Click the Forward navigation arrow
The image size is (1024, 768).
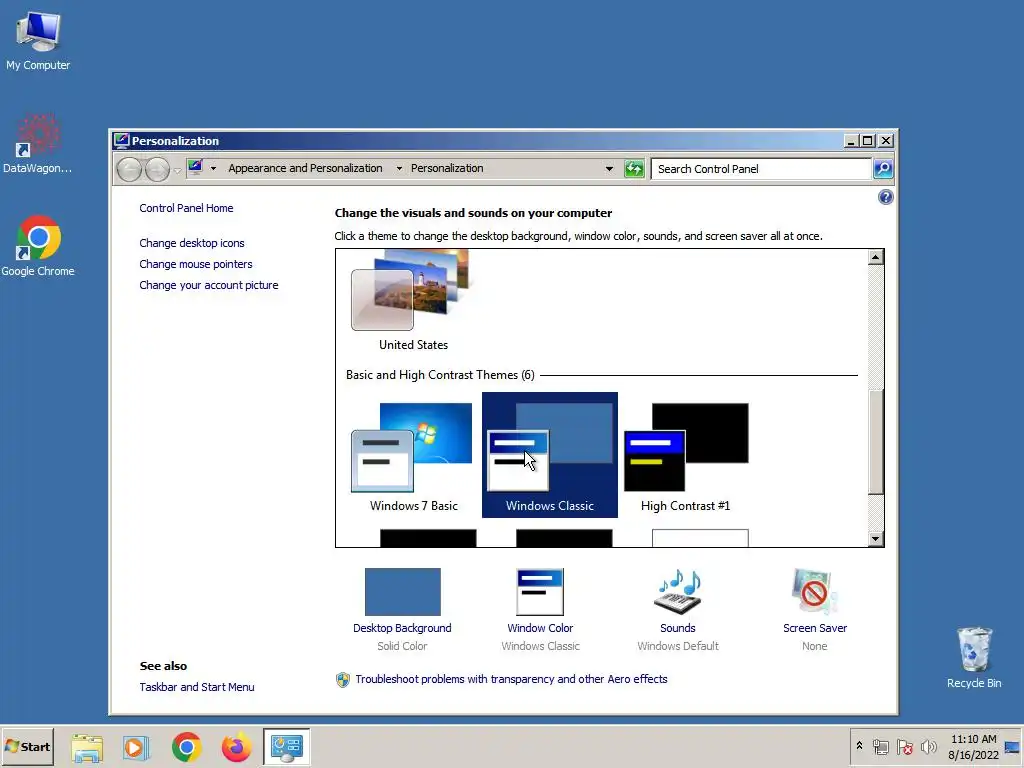pyautogui.click(x=157, y=169)
